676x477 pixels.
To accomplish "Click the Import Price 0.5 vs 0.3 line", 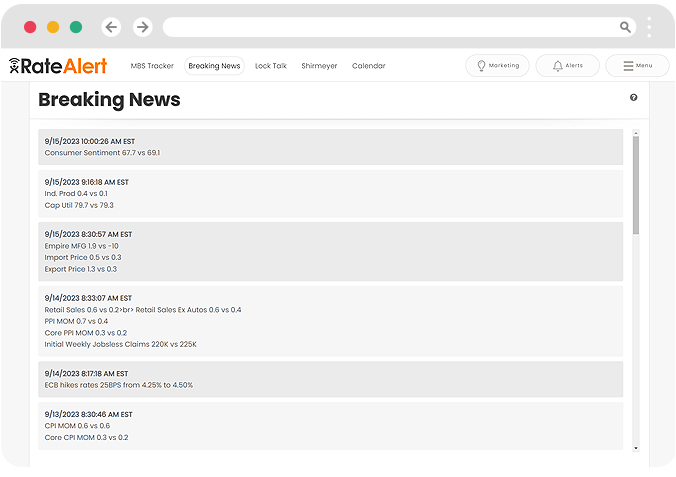I will click(83, 257).
